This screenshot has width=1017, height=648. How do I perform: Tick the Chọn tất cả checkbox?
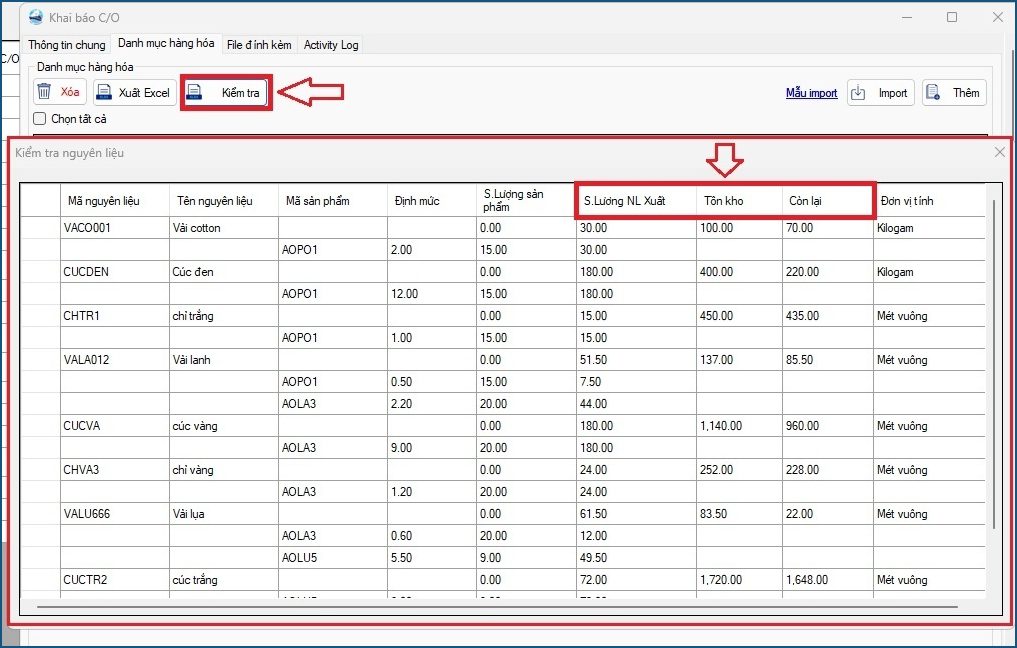coord(40,119)
